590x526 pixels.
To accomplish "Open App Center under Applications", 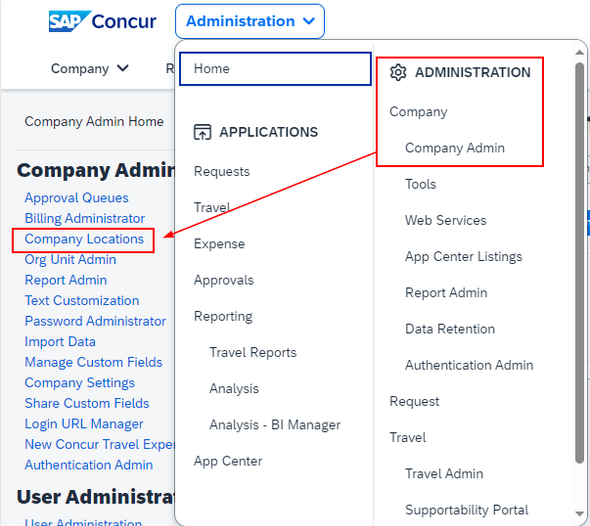I will tap(228, 461).
